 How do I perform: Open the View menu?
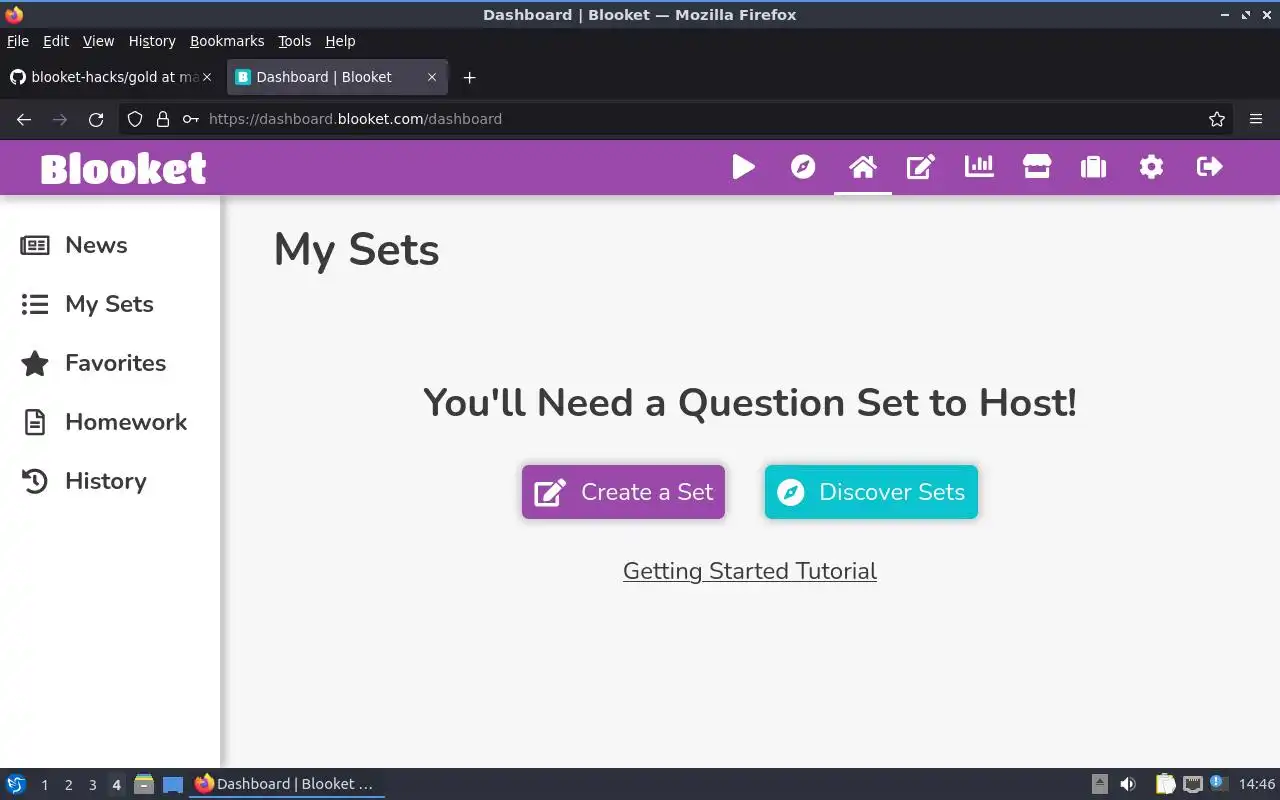(x=98, y=41)
